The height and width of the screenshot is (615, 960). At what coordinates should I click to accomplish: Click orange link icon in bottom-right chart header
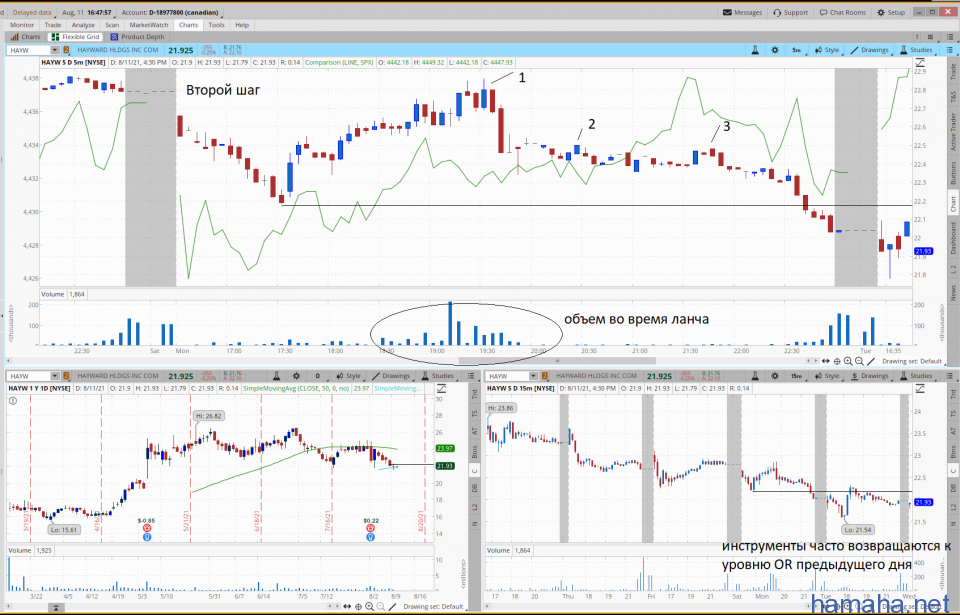[x=544, y=376]
